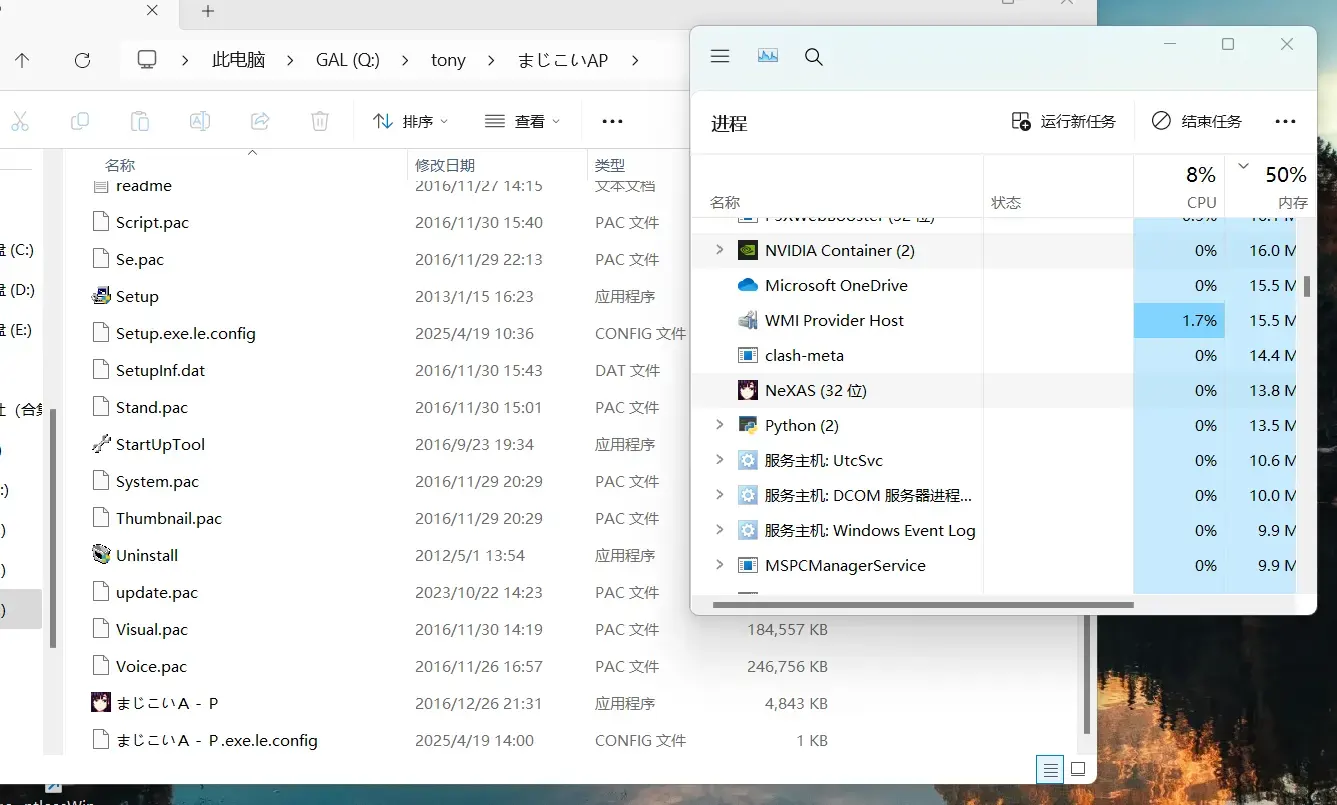1337x805 pixels.
Task: Open the Task Manager hamburger navigation menu
Action: click(720, 57)
